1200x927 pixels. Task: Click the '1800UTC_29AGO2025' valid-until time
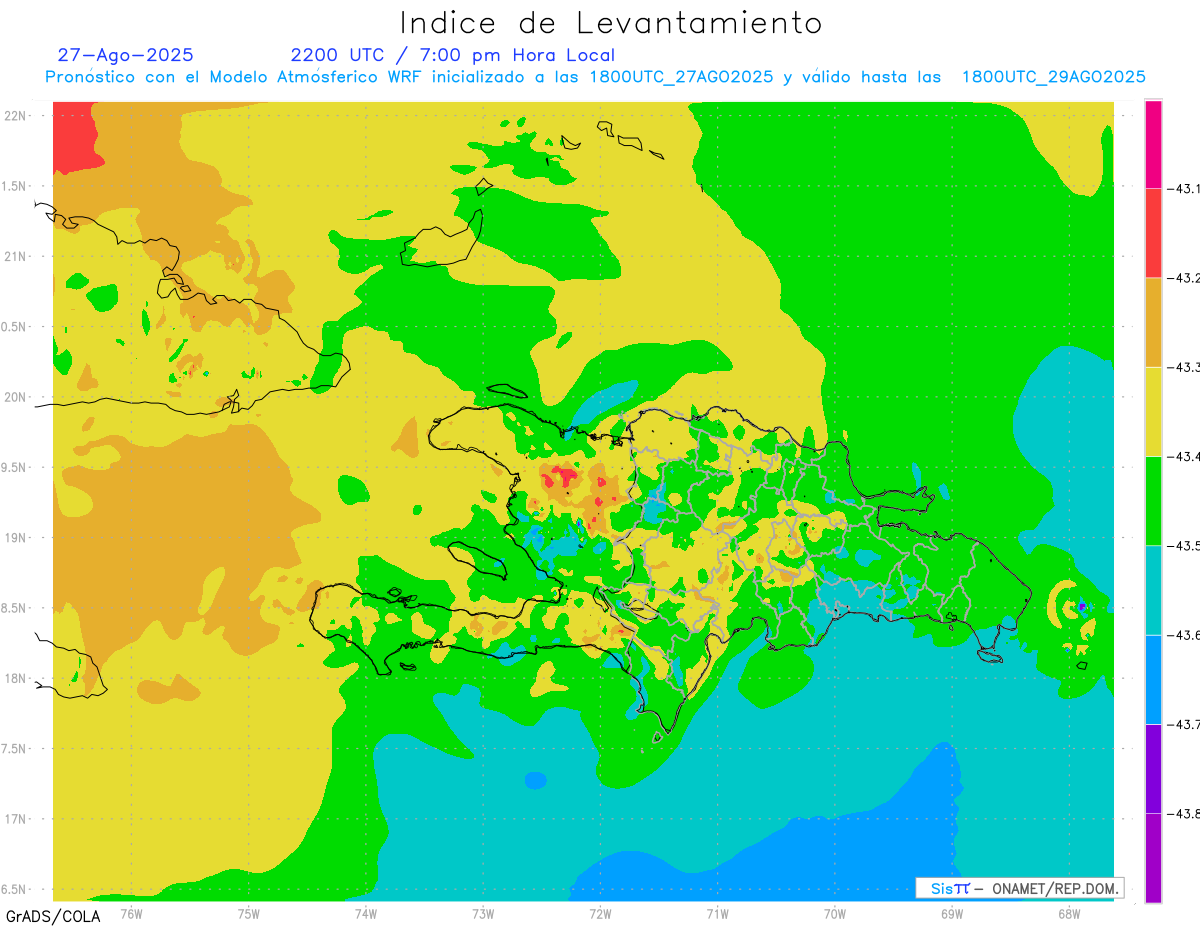click(1054, 77)
